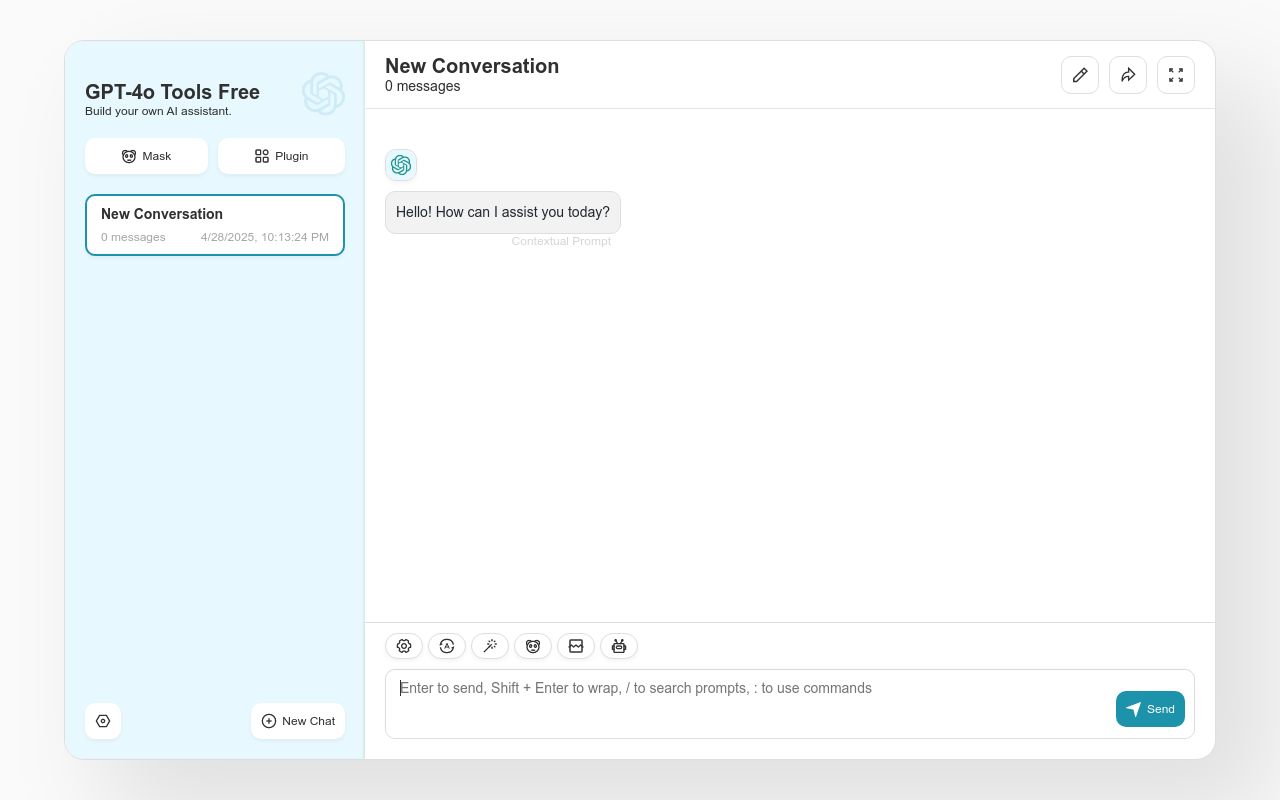This screenshot has height=800, width=1280.
Task: Click the mask face icon in chat toolbar
Action: point(533,646)
